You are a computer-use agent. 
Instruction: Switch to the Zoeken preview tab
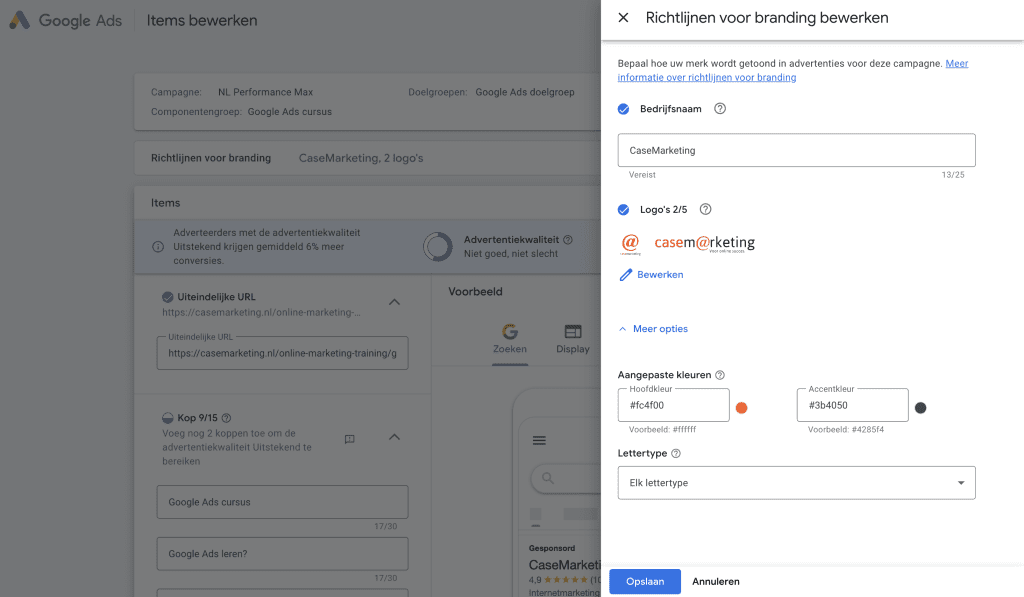pos(509,339)
